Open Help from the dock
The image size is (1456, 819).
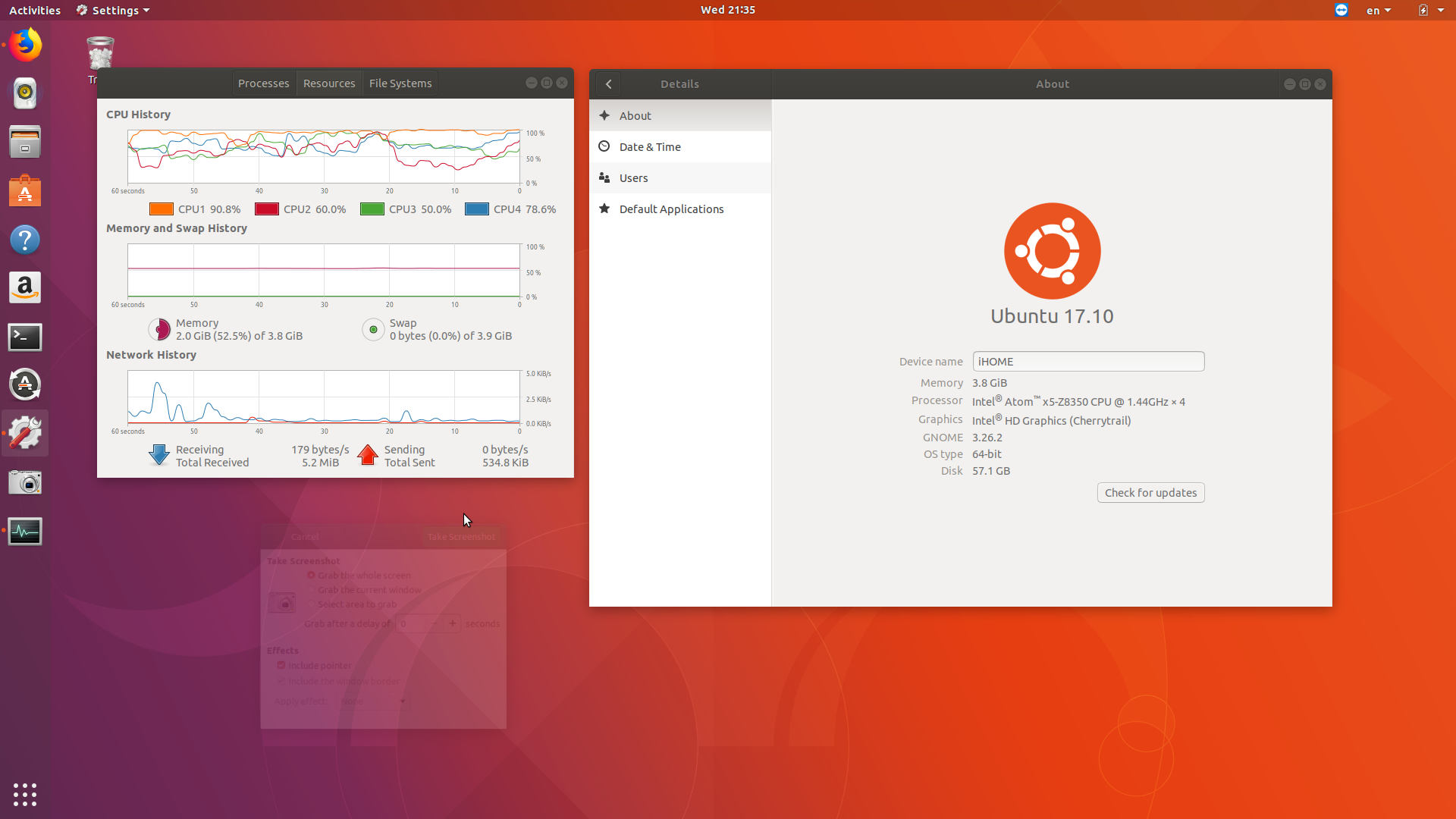[25, 240]
